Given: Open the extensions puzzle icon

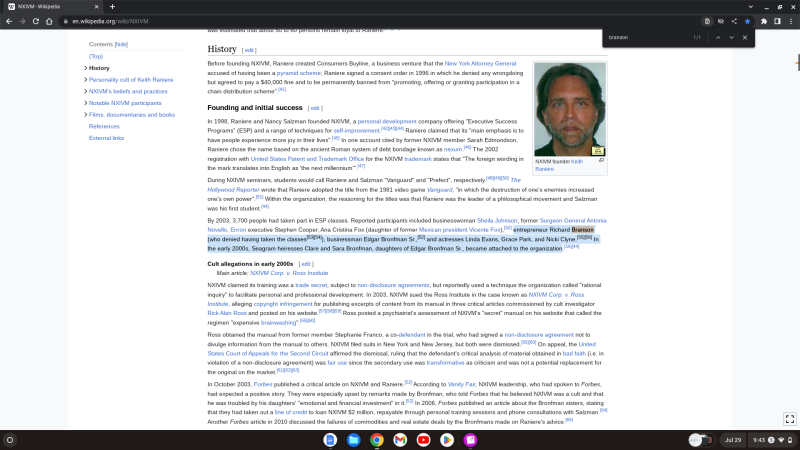Looking at the screenshot, I should (x=764, y=21).
